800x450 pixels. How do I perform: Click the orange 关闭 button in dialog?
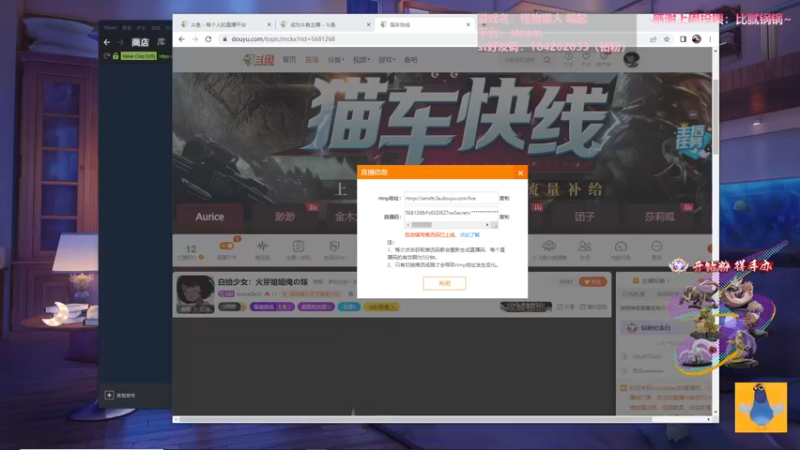(x=444, y=283)
